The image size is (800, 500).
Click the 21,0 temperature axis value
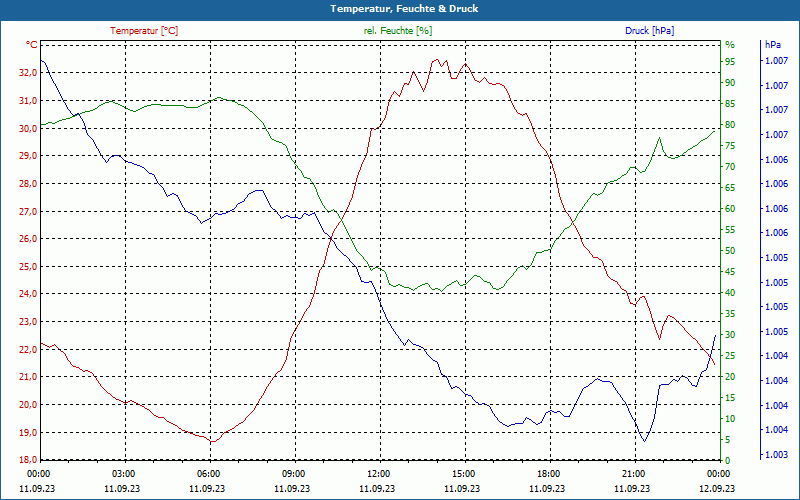coord(28,377)
